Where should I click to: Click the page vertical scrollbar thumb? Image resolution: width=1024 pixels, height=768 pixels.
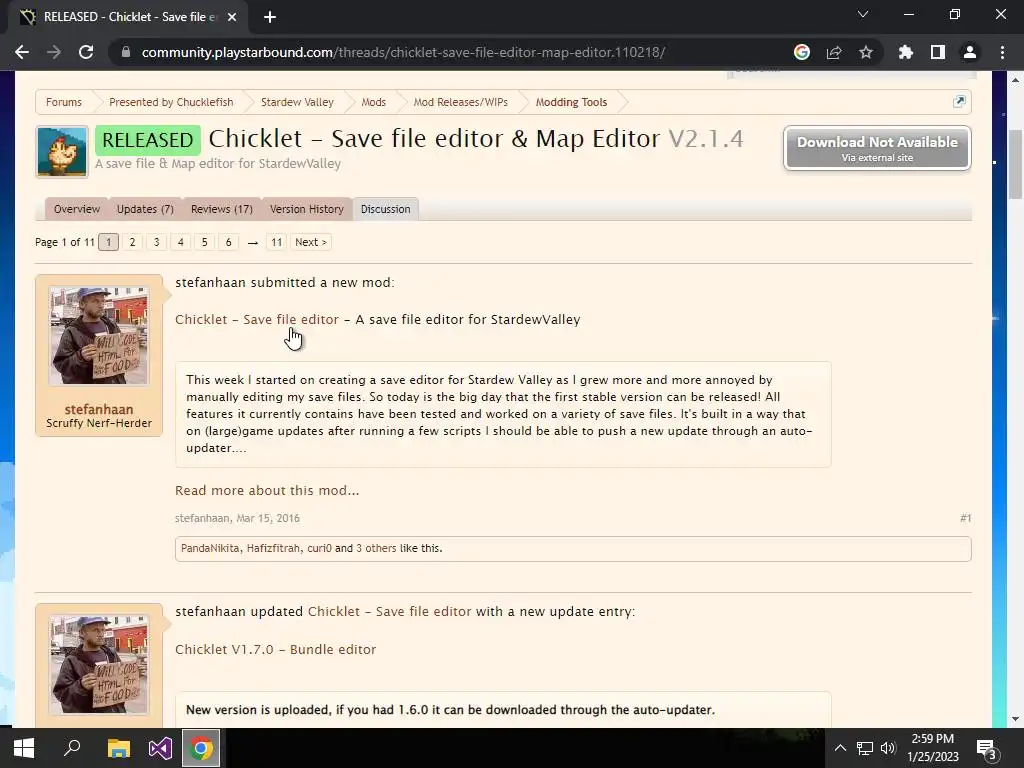(x=1015, y=165)
